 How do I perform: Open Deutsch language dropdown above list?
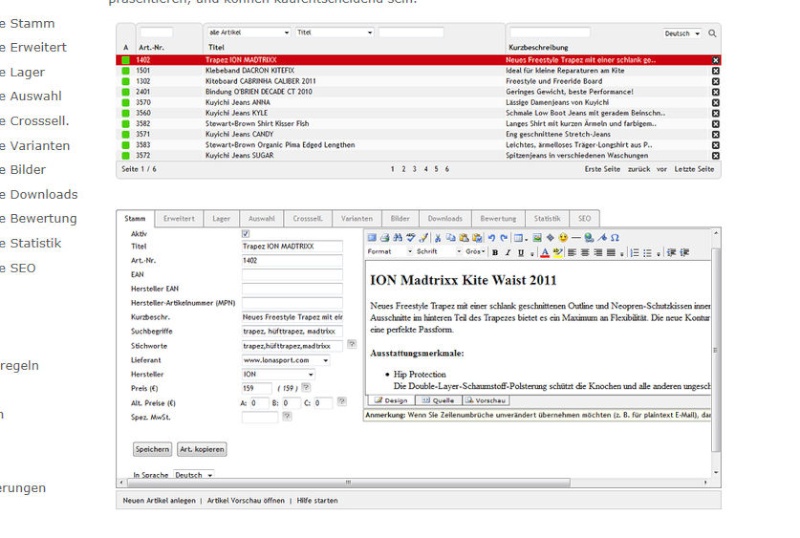click(x=682, y=33)
